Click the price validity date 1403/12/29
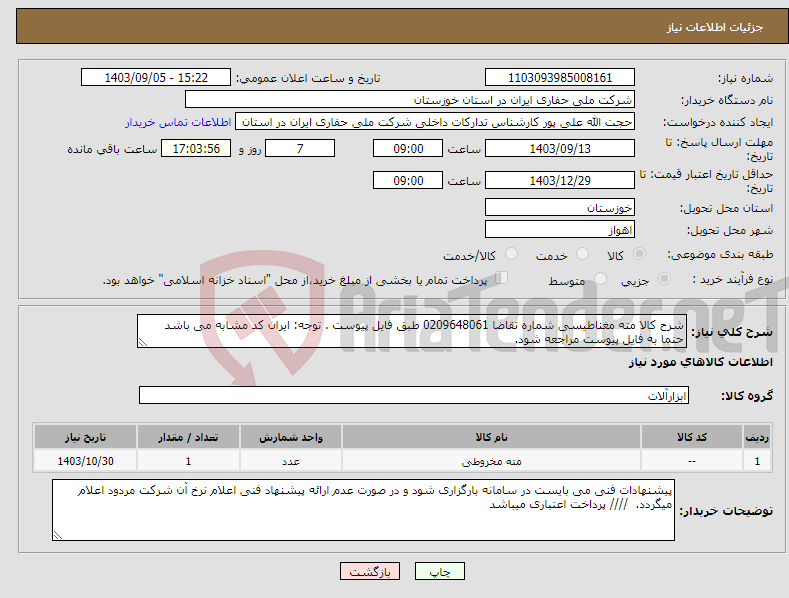Screen dimensions: 789x598 pos(560,180)
